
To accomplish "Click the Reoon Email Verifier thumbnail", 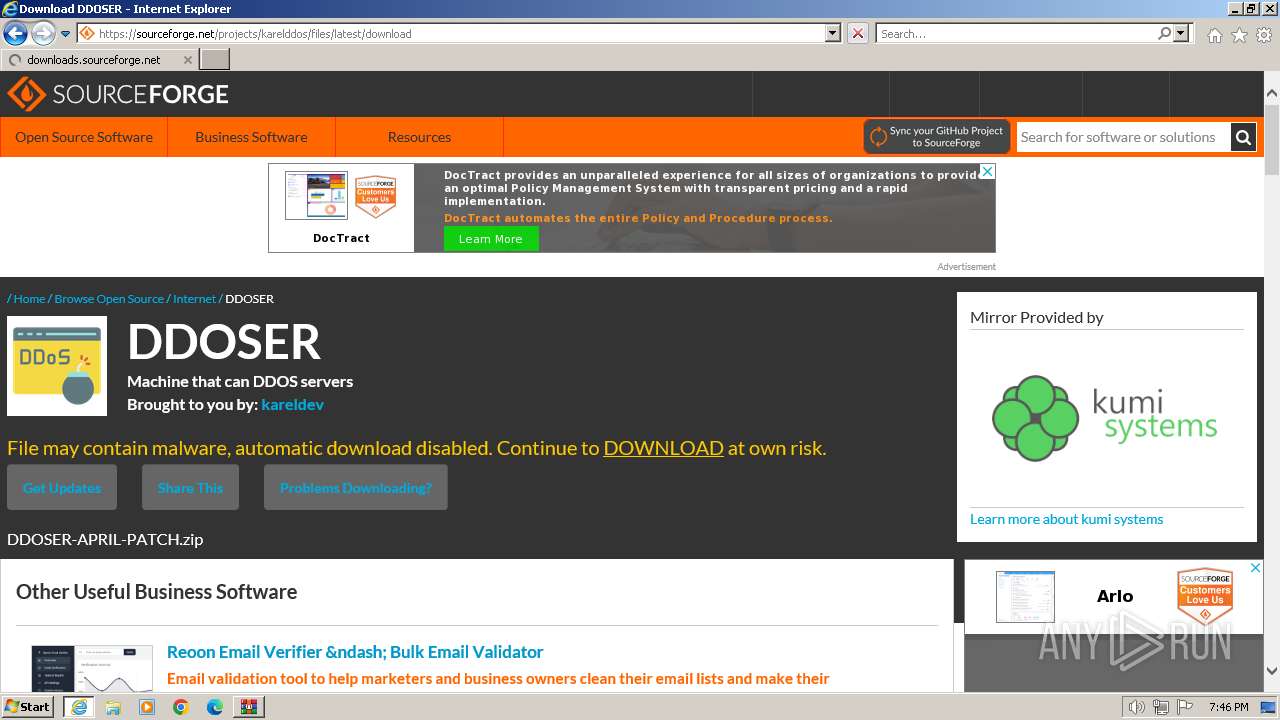I will [92, 668].
